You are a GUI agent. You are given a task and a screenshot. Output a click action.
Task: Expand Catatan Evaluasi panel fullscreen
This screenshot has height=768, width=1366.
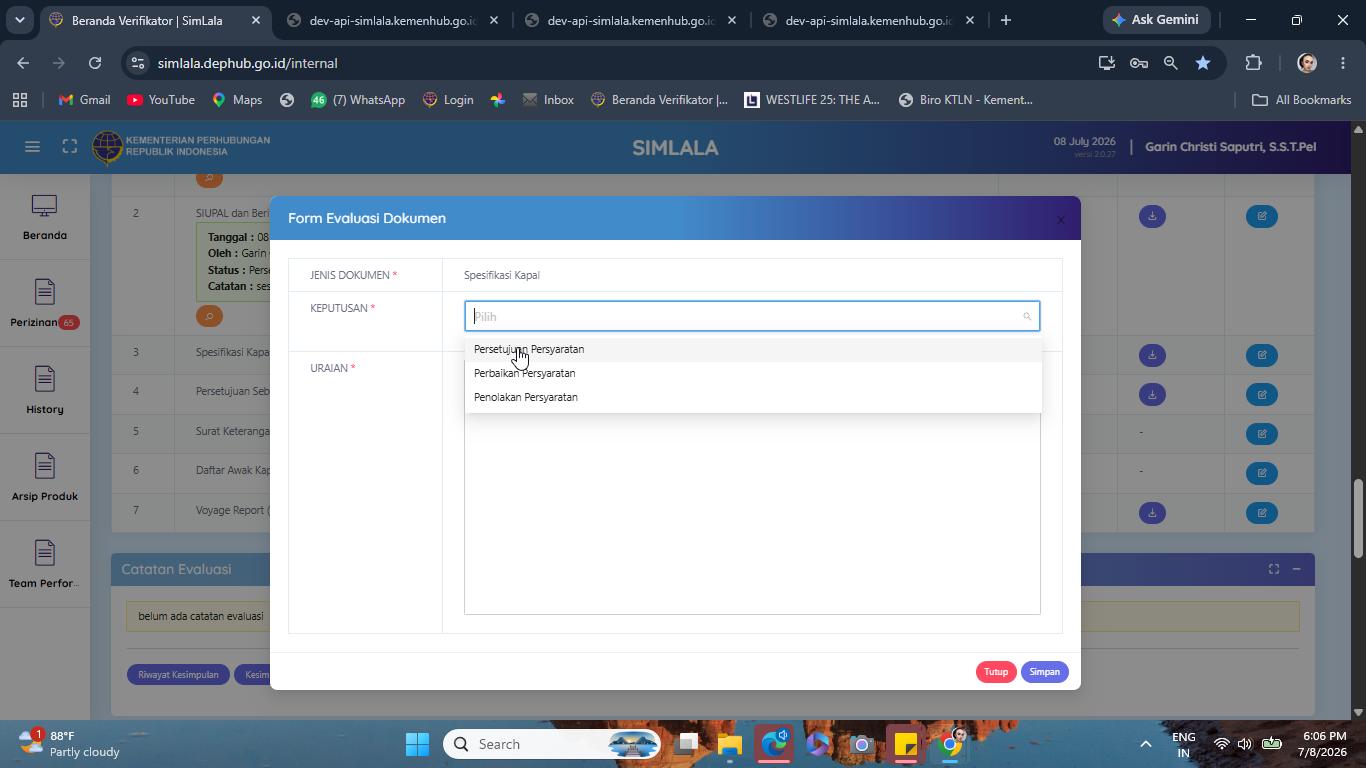tap(1274, 569)
